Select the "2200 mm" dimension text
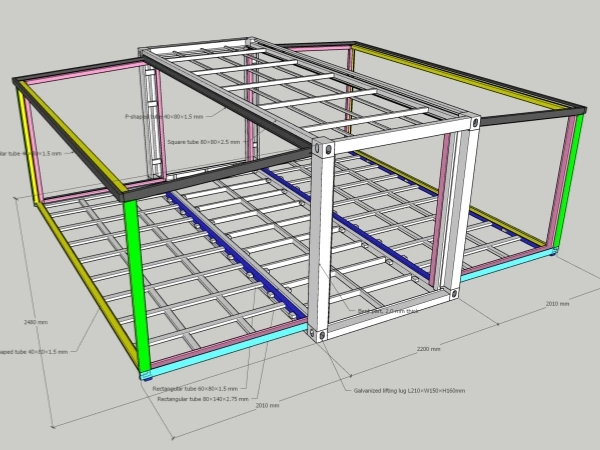 tap(428, 349)
